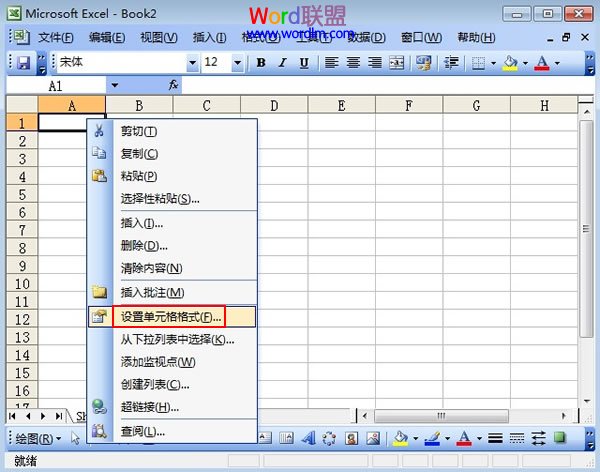Choose 清除内容(N) in context menu
The image size is (600, 472).
click(172, 268)
